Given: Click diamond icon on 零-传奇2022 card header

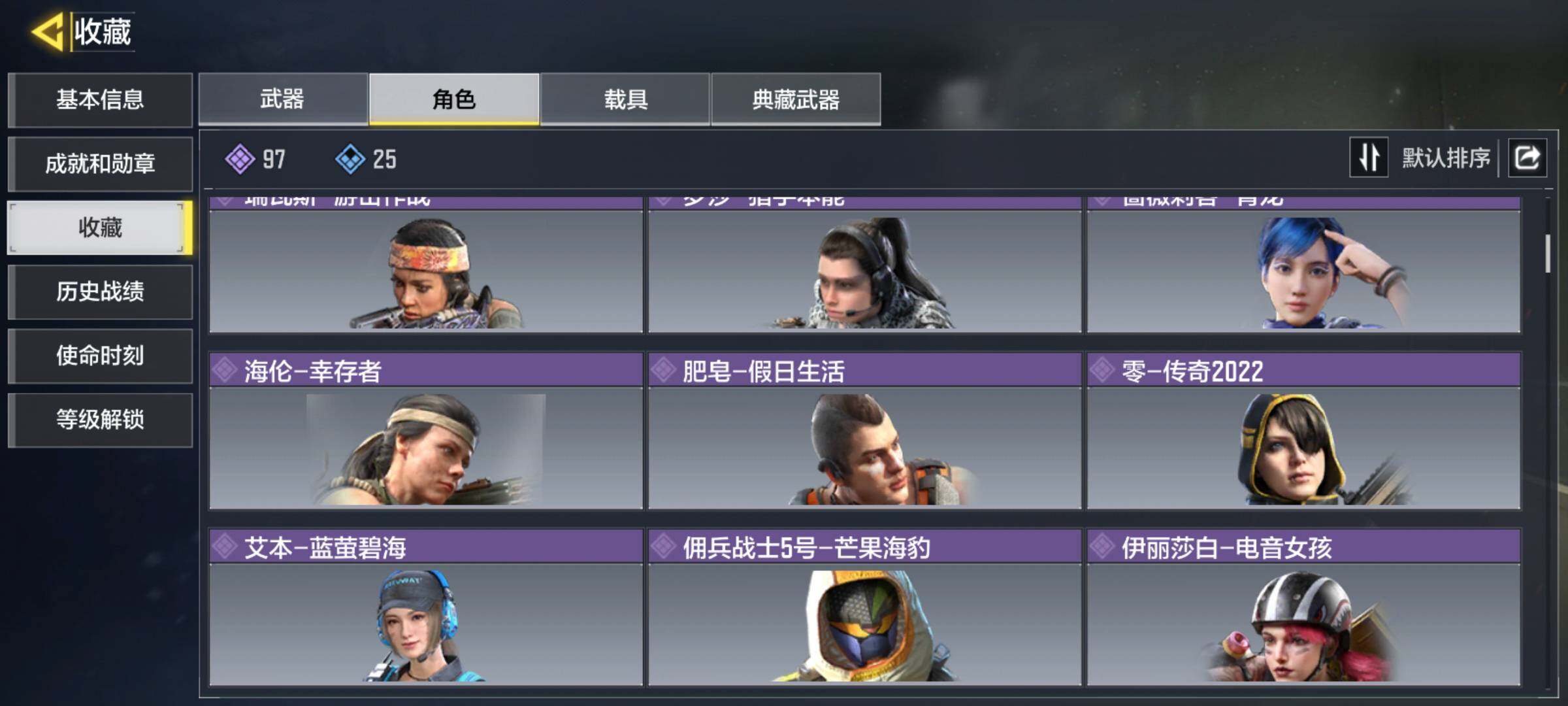Looking at the screenshot, I should (x=1102, y=371).
